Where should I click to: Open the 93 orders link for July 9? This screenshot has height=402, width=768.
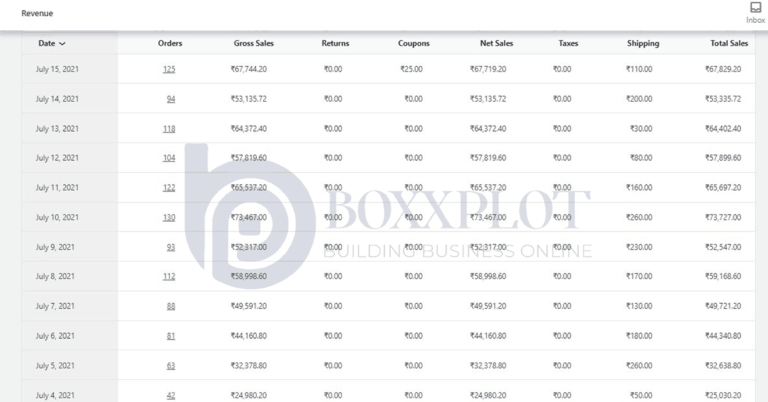(171, 247)
